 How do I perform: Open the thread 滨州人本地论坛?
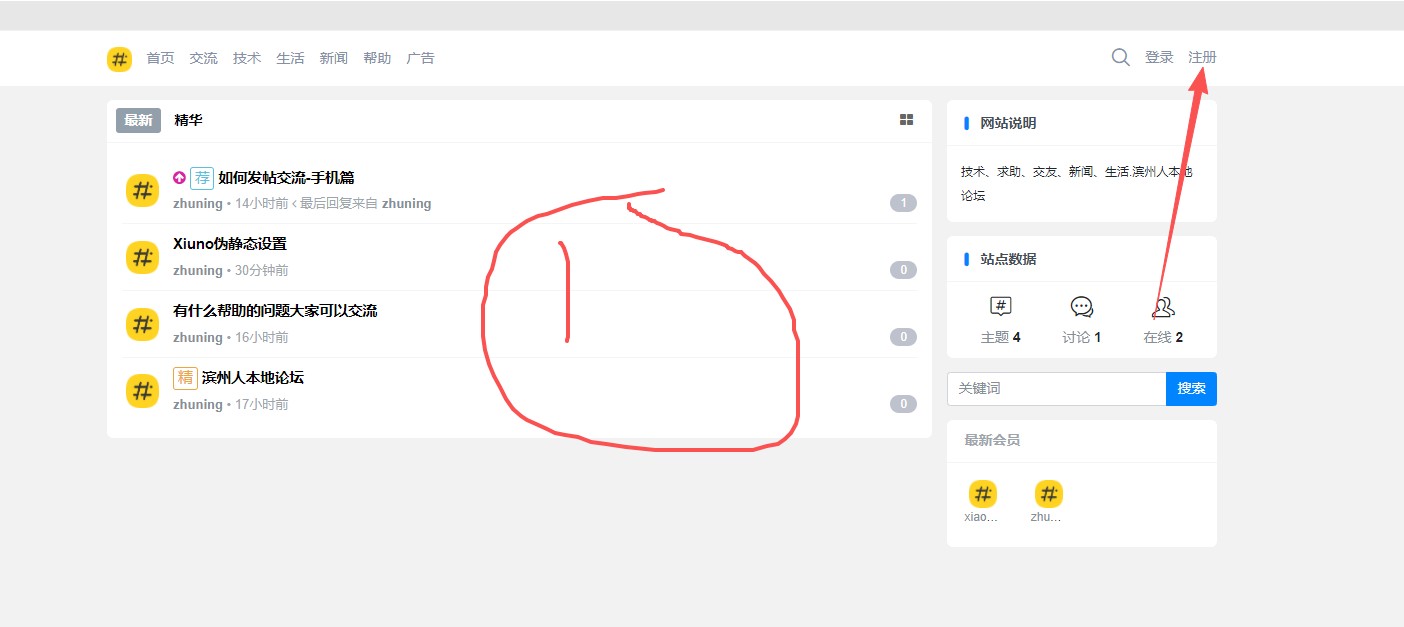coord(252,377)
